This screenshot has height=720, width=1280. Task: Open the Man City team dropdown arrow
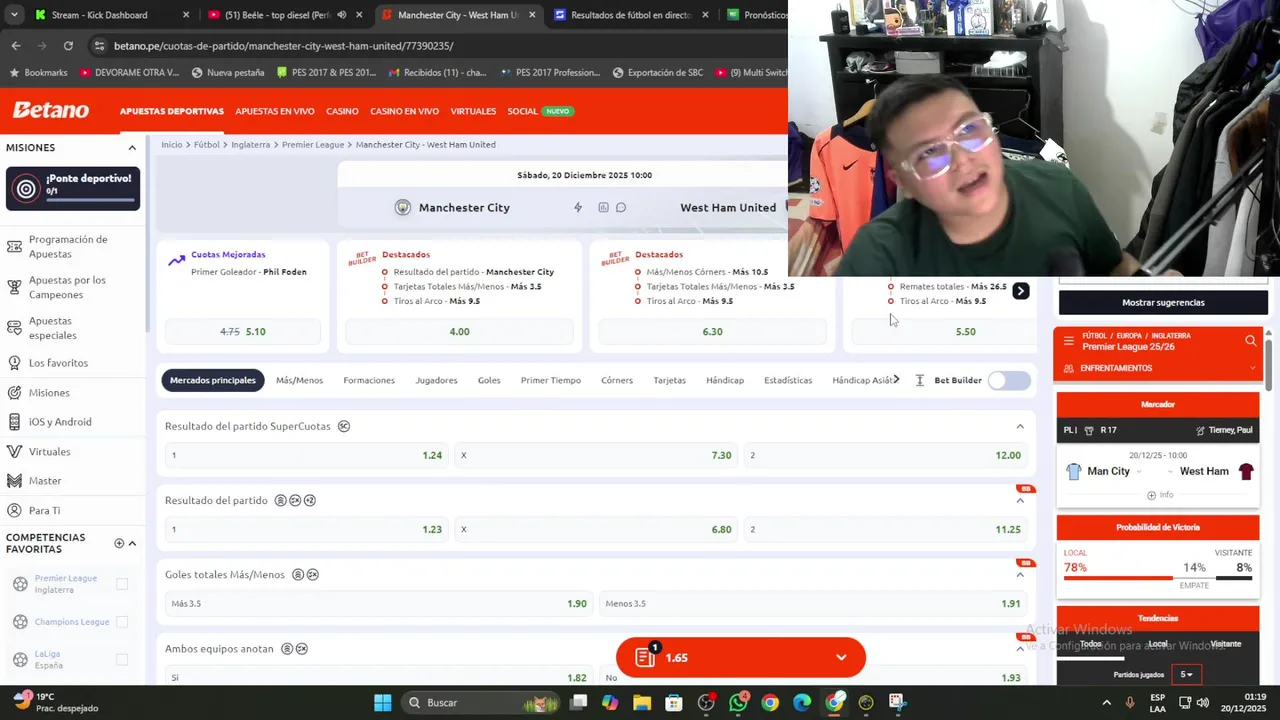point(1139,472)
